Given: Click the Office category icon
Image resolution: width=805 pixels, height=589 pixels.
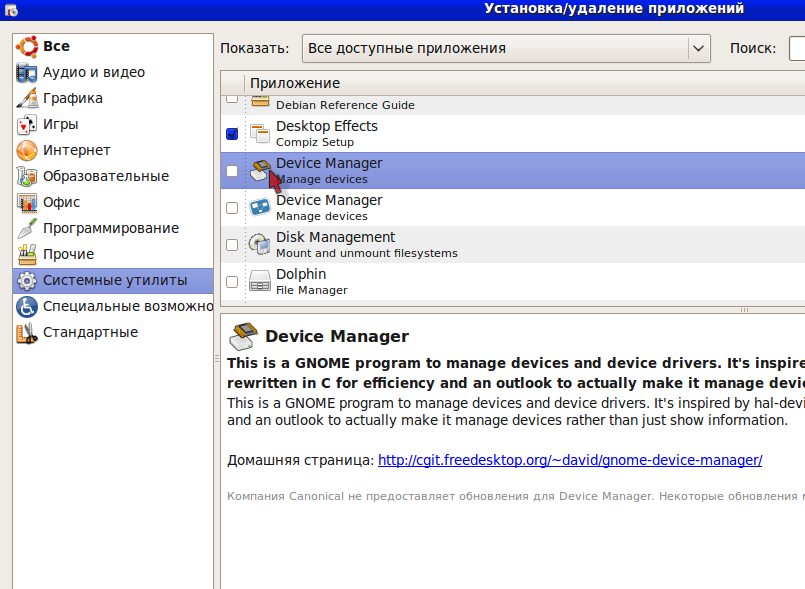Looking at the screenshot, I should pyautogui.click(x=27, y=202).
